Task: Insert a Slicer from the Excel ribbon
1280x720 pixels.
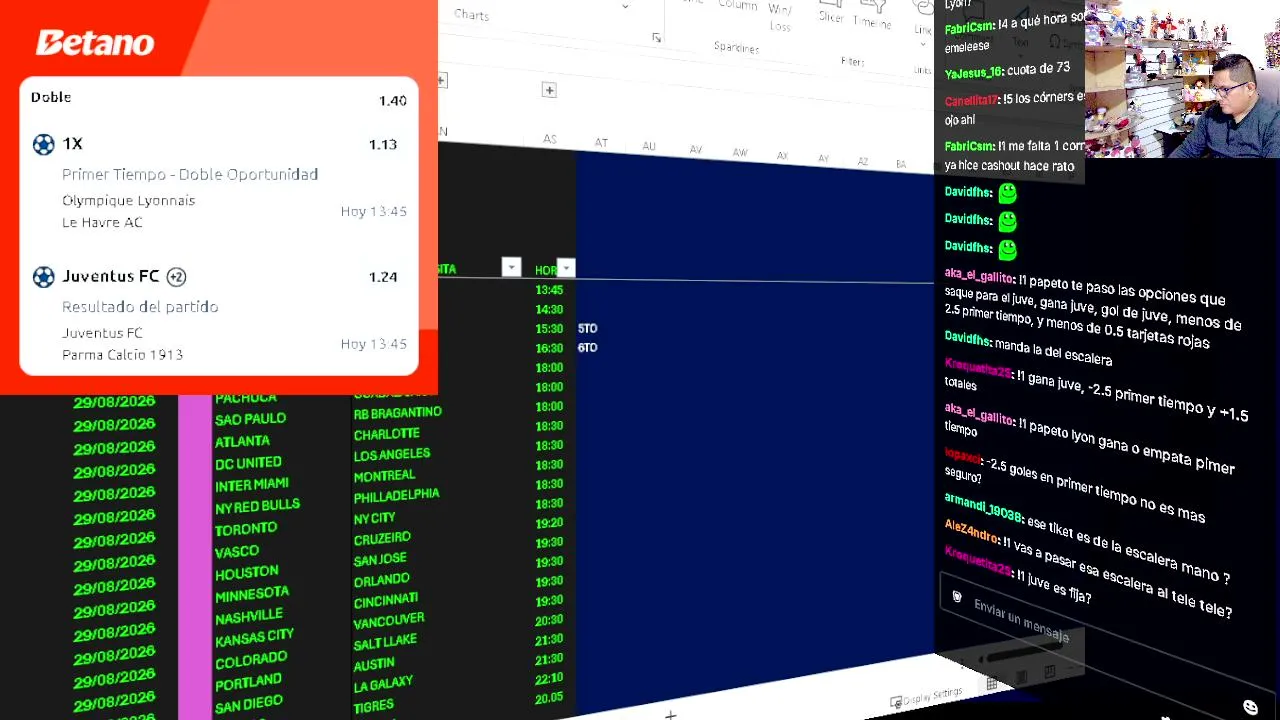Action: 832,13
